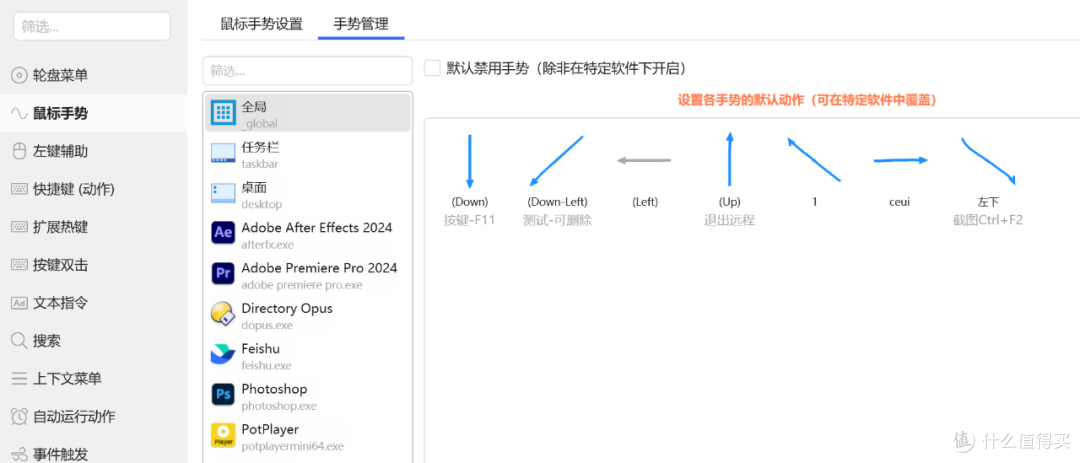This screenshot has height=463, width=1080.
Task: Click the After Effects Ae icon
Action: (223, 234)
